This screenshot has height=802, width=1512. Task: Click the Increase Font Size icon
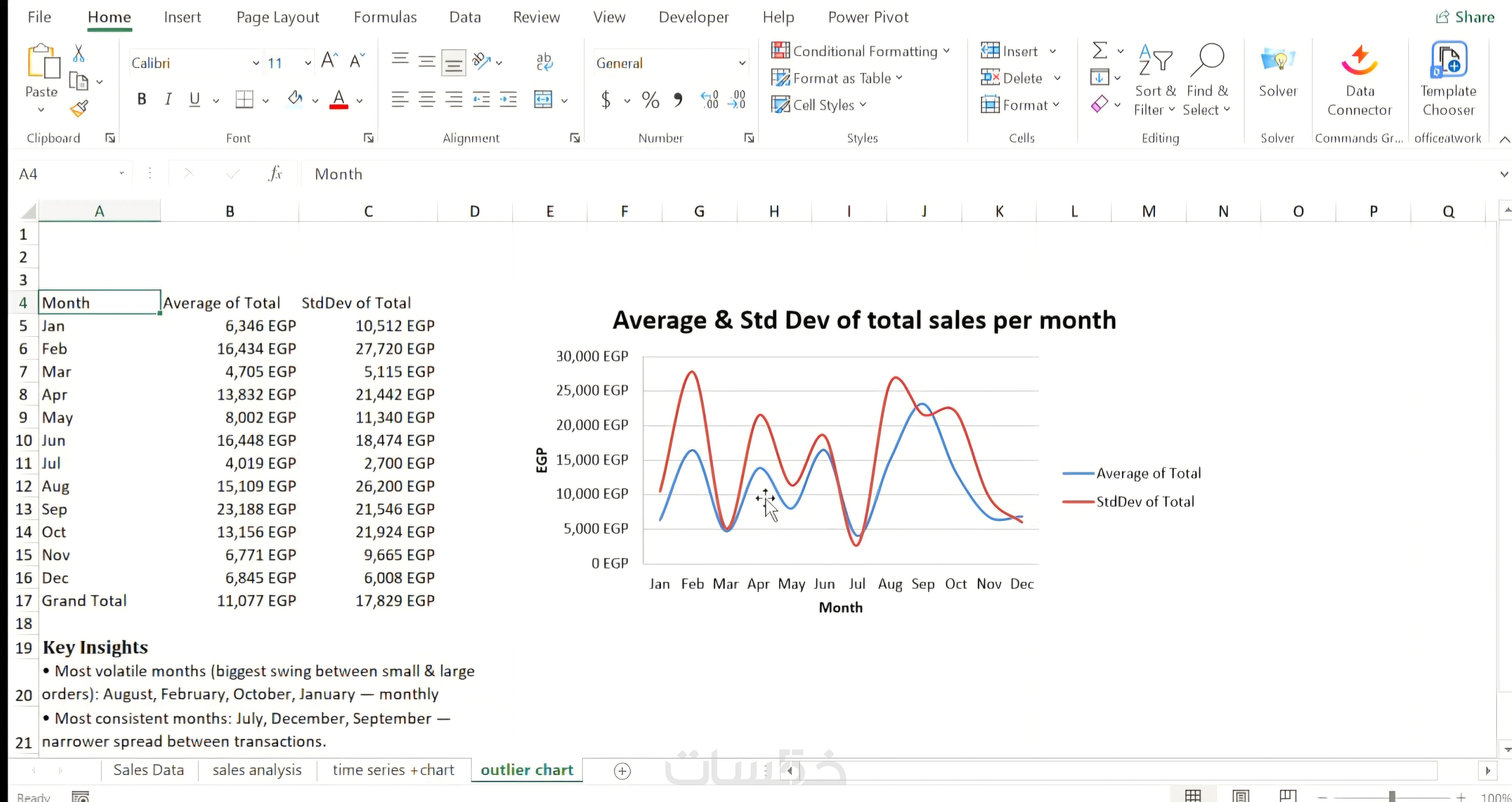click(329, 61)
